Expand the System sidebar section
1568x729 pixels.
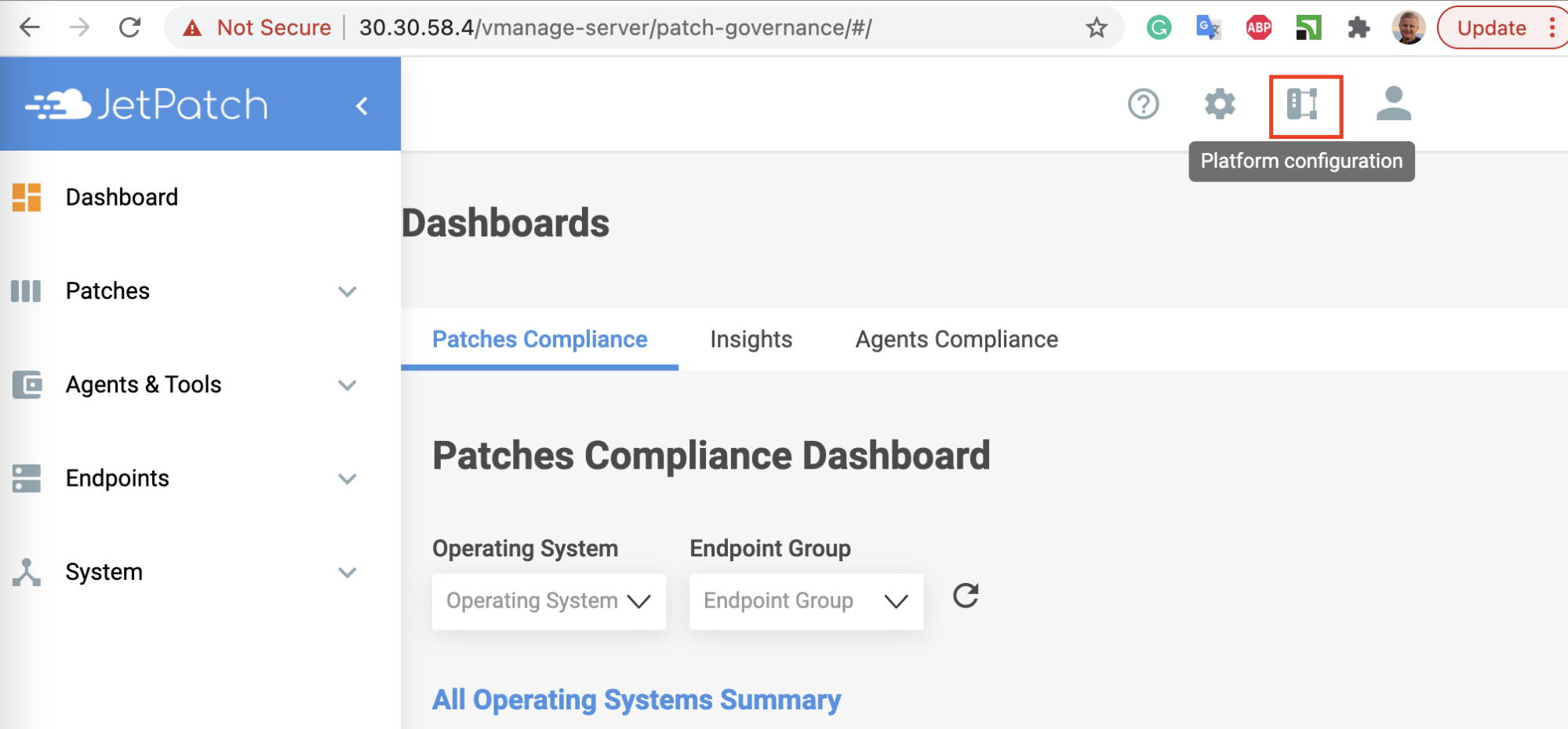click(347, 573)
